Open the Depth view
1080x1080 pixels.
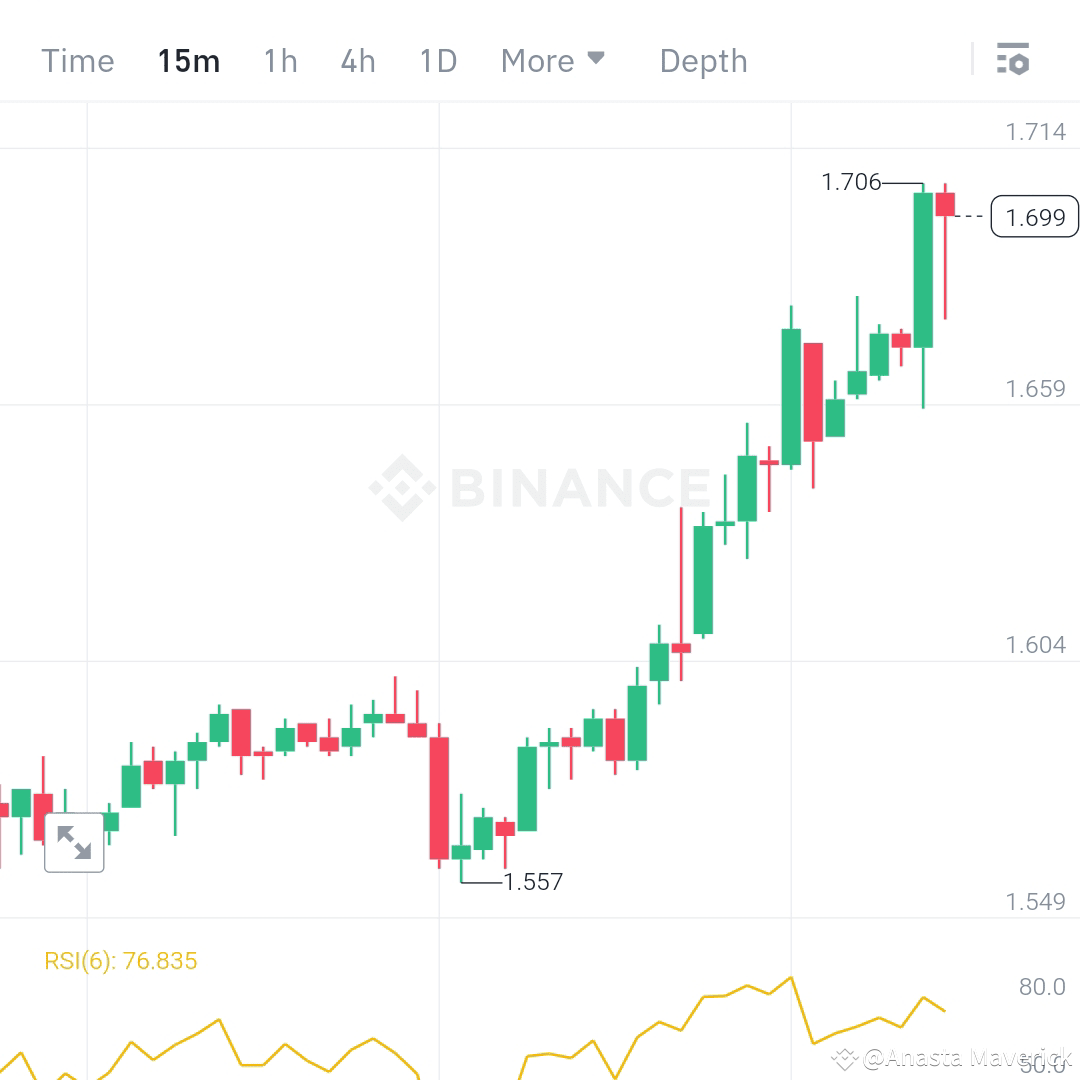(703, 60)
